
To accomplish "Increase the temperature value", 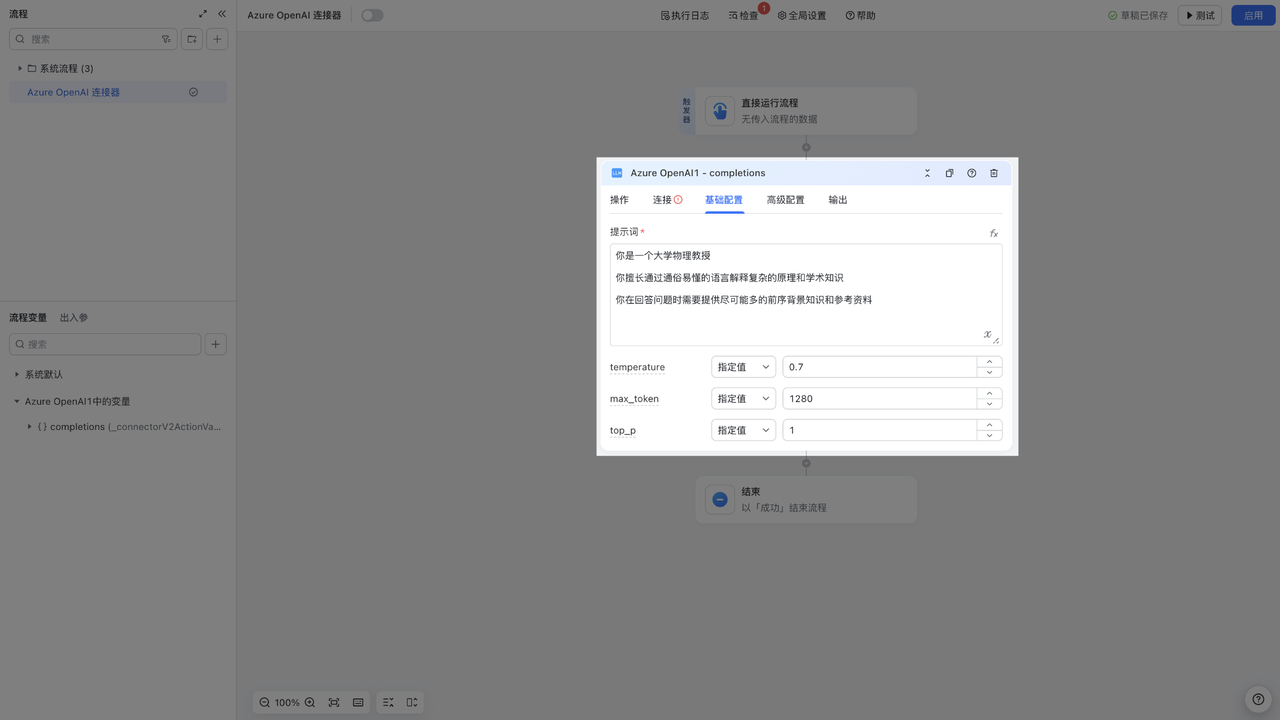I will coord(989,362).
